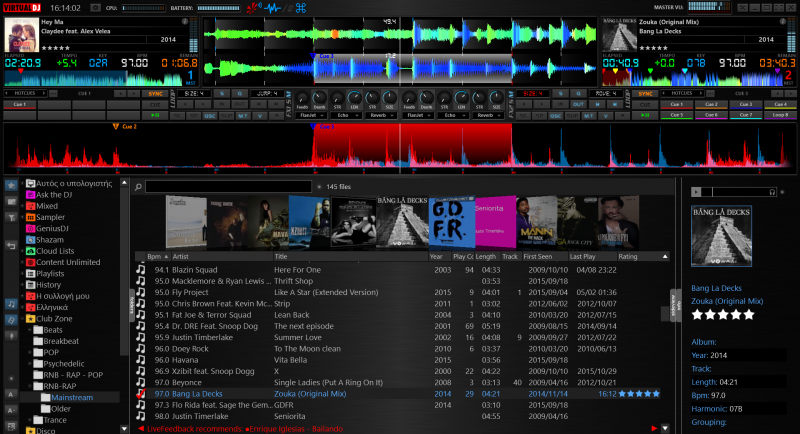Open deck 2 FlanJet effect dropdown
This screenshot has height=434, width=800.
point(416,116)
